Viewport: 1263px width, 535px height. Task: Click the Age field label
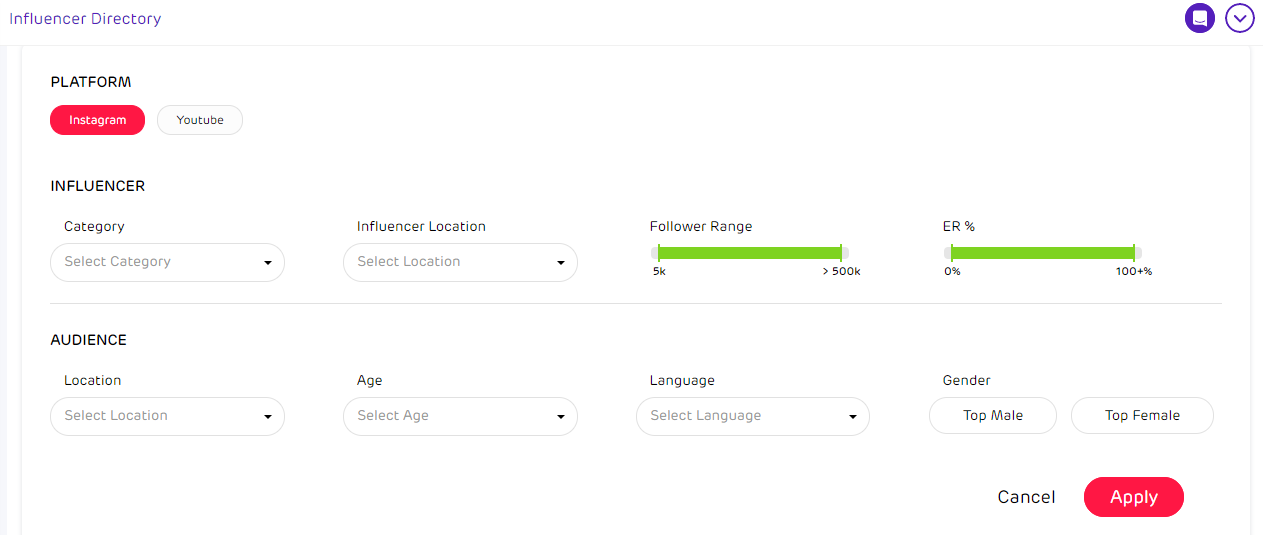click(x=370, y=381)
